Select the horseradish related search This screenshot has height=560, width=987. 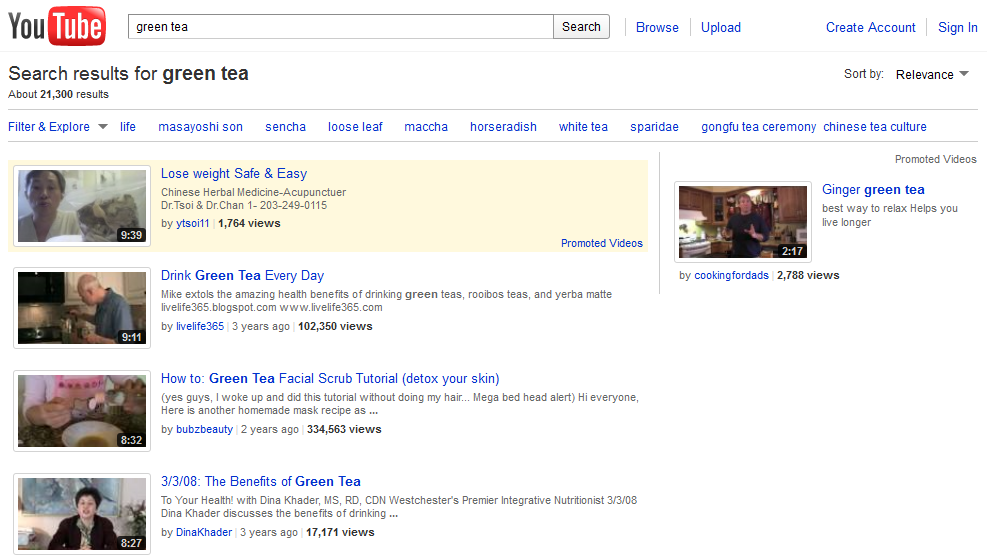(x=503, y=126)
